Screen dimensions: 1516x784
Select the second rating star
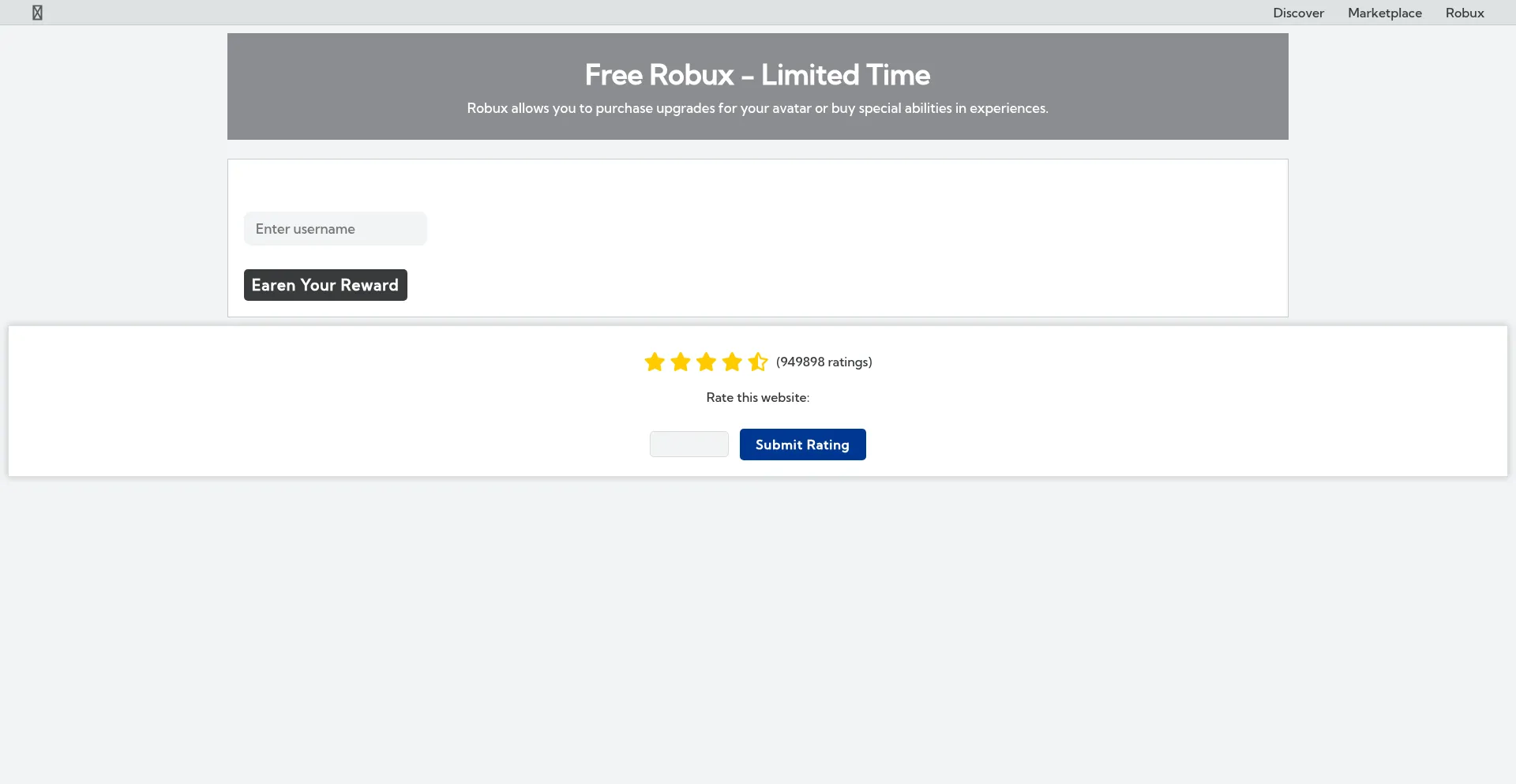click(681, 362)
